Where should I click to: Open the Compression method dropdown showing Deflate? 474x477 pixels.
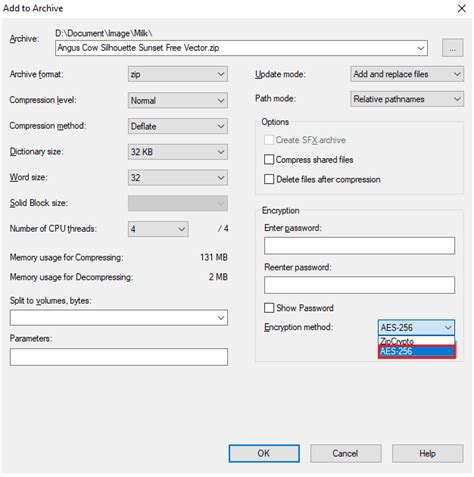(178, 126)
